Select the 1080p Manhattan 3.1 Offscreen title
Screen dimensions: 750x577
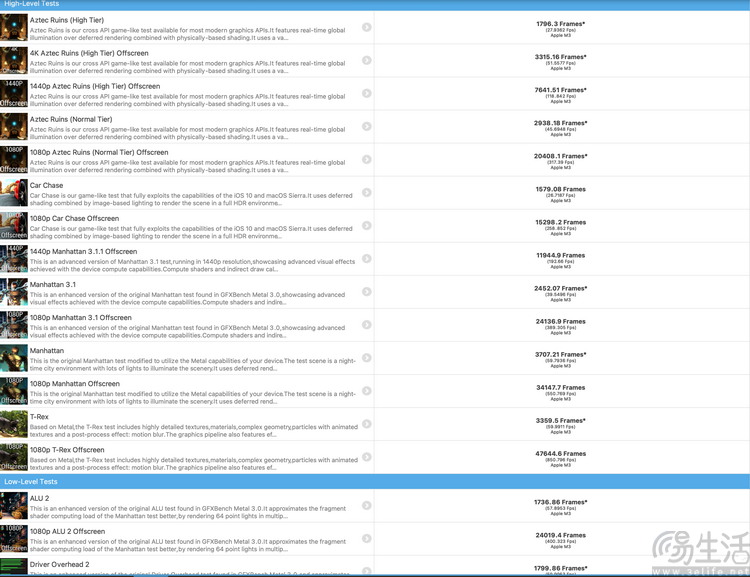point(80,317)
